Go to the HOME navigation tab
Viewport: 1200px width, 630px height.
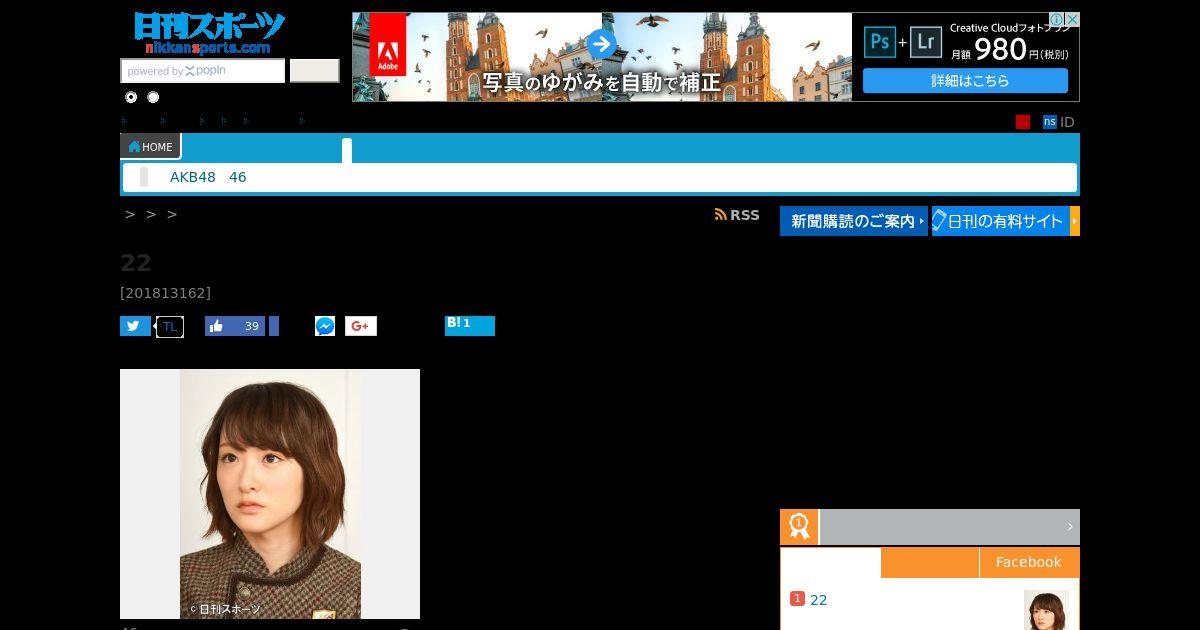click(x=150, y=147)
